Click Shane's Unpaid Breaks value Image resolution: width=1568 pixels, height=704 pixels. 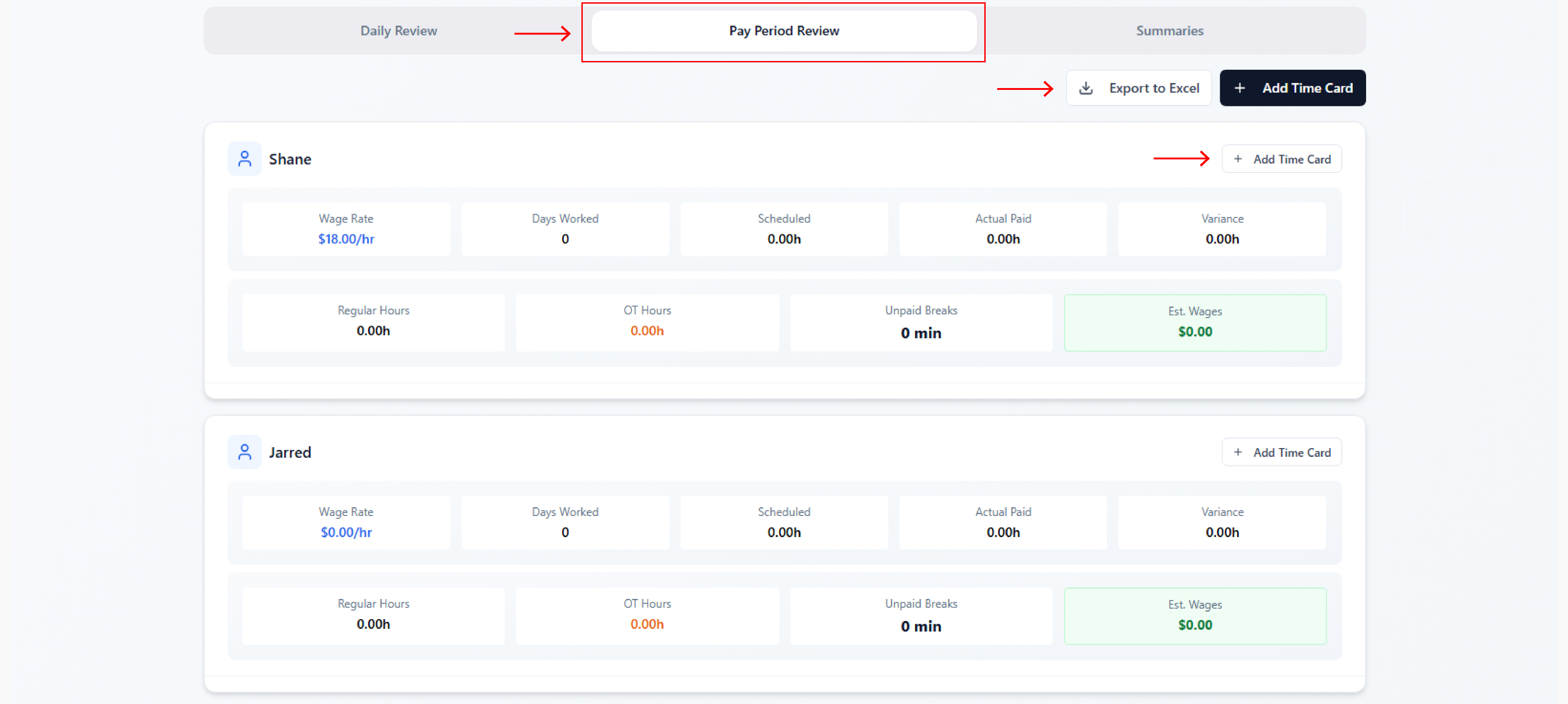pyautogui.click(x=921, y=333)
